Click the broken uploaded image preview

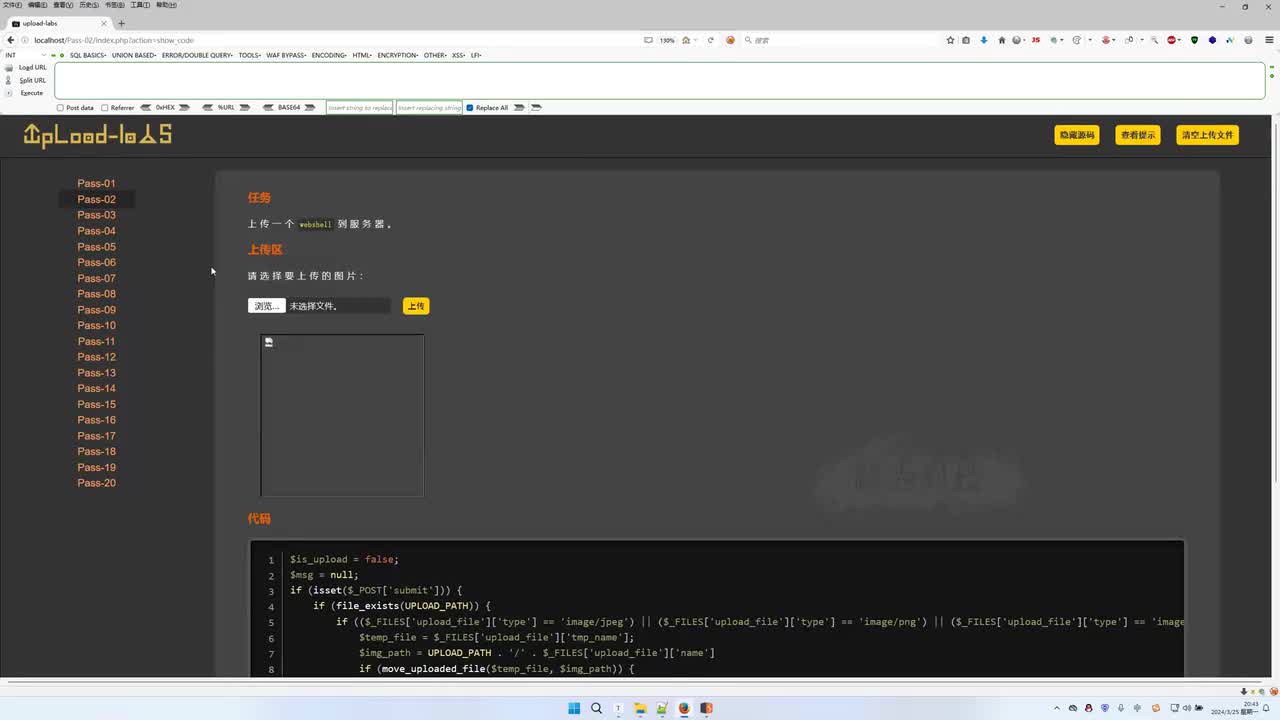point(342,415)
